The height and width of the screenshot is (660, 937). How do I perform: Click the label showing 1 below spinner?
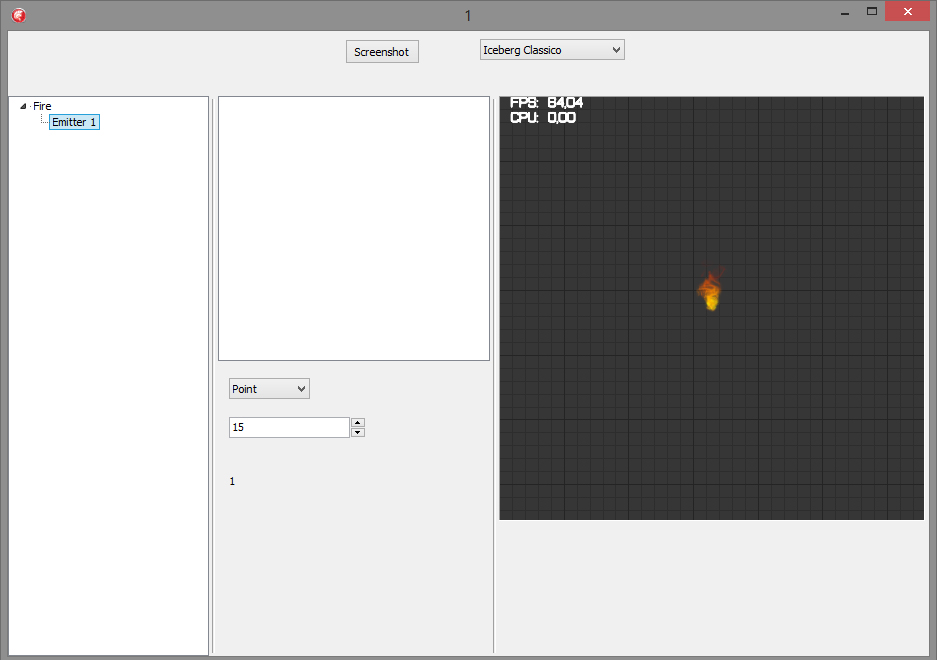pyautogui.click(x=232, y=481)
